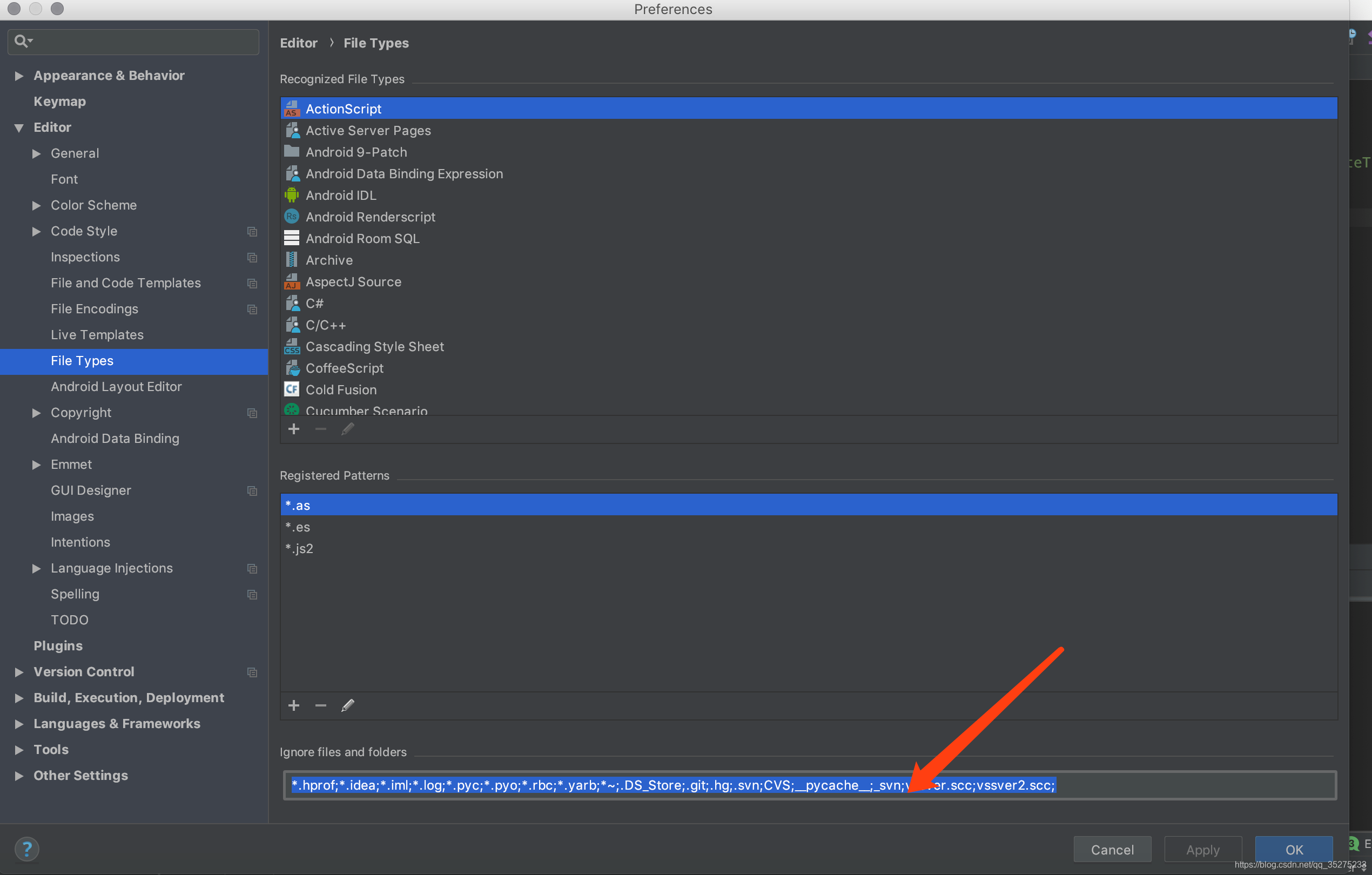Image resolution: width=1372 pixels, height=875 pixels.
Task: Open the Live Templates settings page
Action: point(97,335)
